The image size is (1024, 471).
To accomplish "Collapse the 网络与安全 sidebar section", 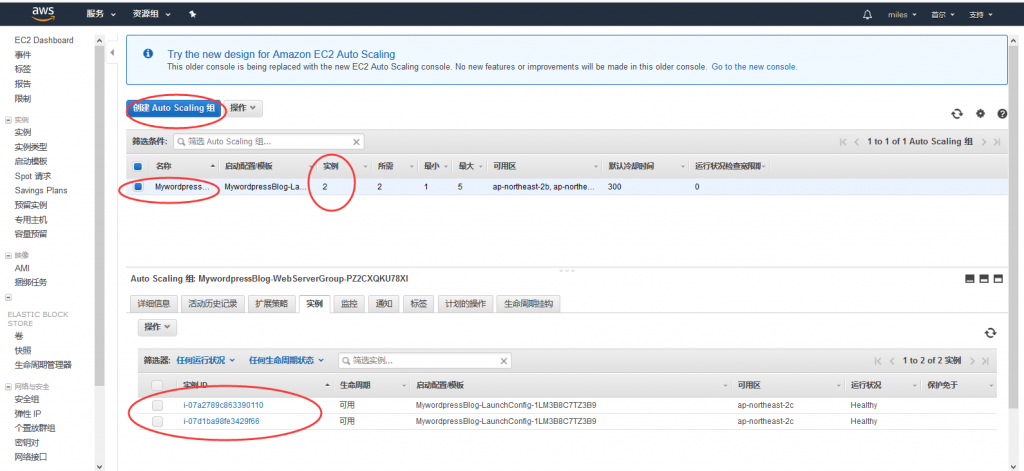I will pyautogui.click(x=8, y=387).
